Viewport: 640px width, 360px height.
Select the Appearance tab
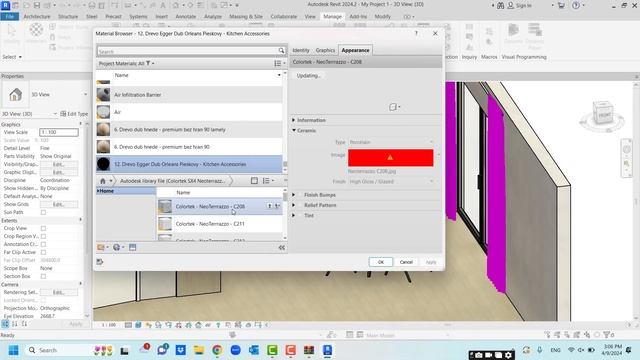[355, 50]
